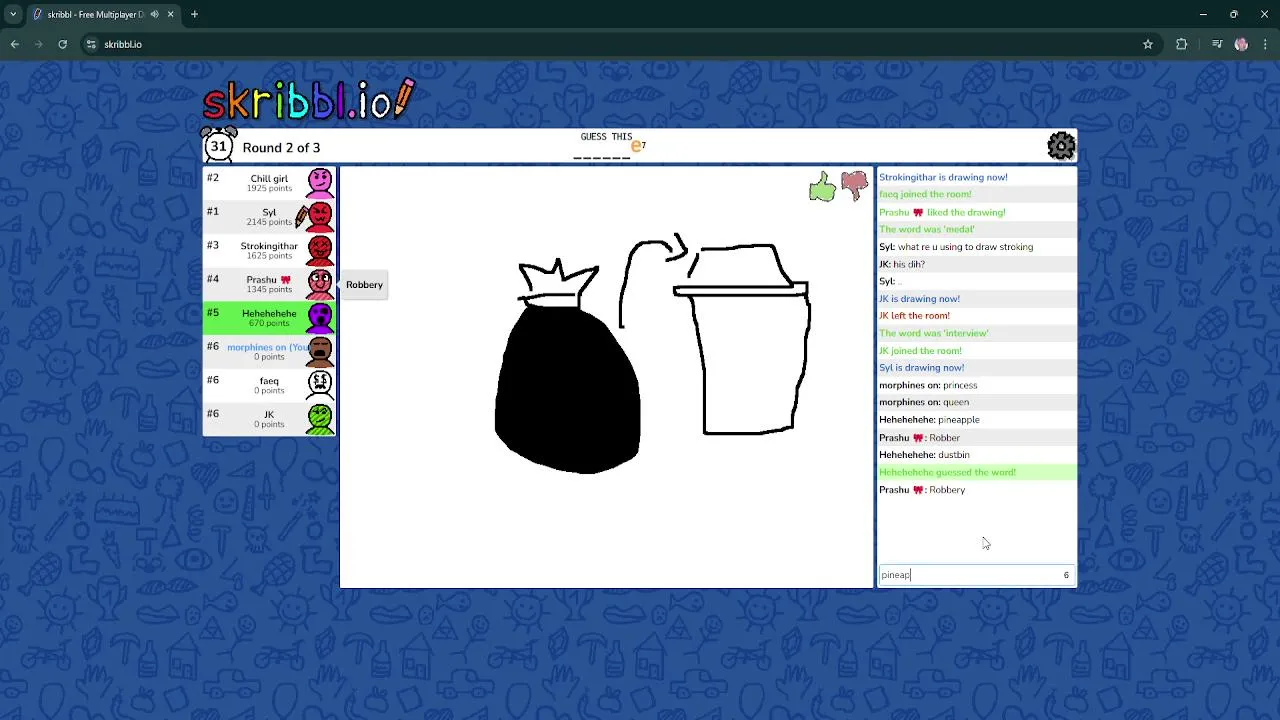Image resolution: width=1280 pixels, height=720 pixels.
Task: Bookmark this page with star icon
Action: 1148,44
